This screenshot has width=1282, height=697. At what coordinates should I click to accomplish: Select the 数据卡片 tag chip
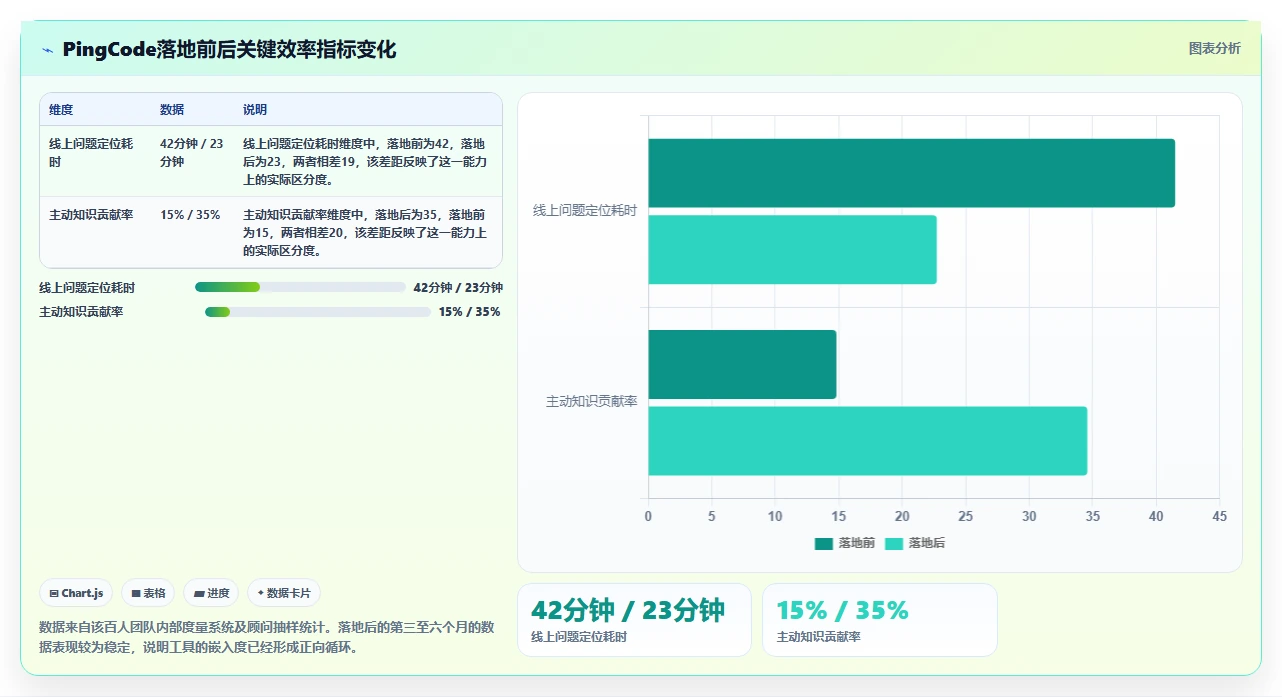284,593
